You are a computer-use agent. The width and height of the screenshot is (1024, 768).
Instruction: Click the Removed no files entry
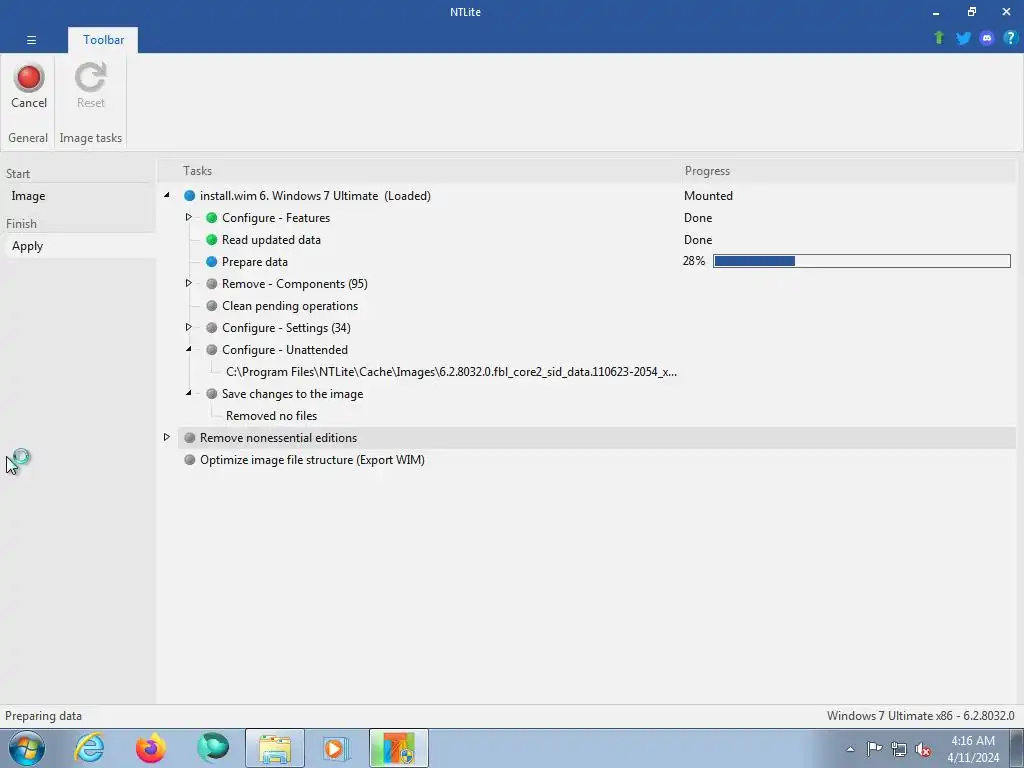[271, 416]
